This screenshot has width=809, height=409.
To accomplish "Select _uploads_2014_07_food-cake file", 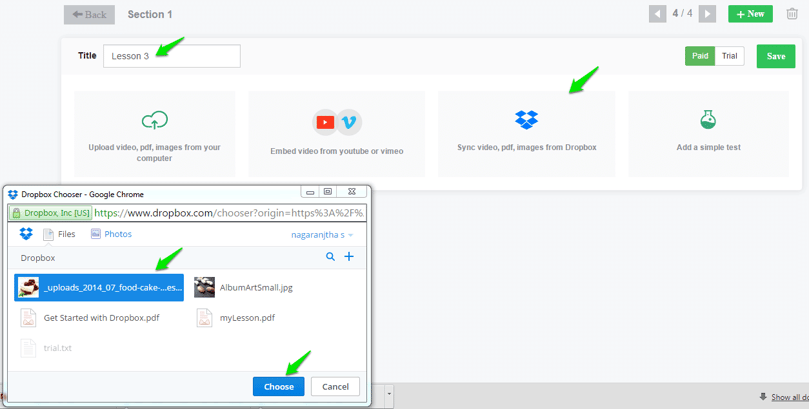I will click(99, 287).
